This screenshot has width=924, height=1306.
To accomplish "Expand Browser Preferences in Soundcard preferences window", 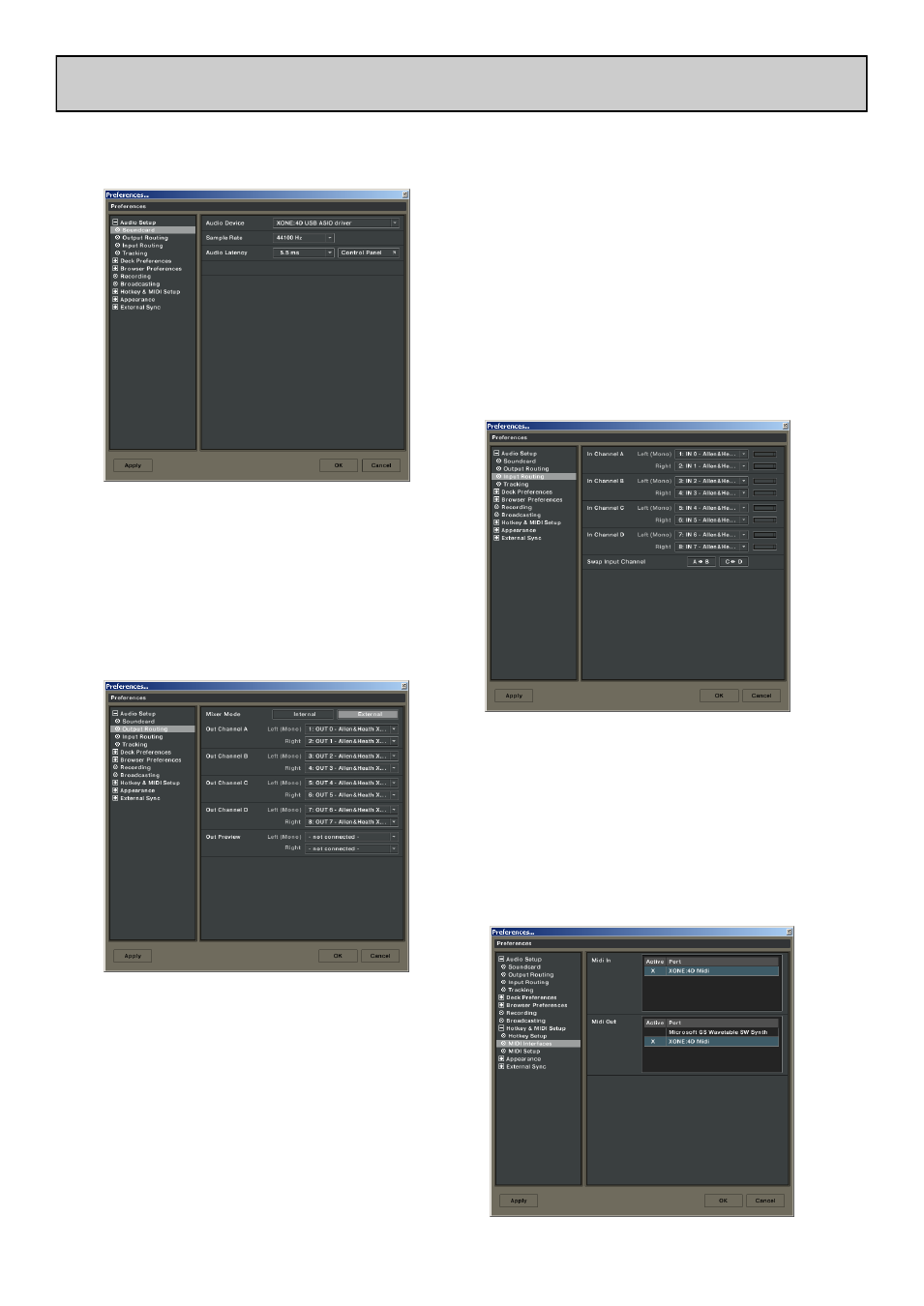I will (115, 269).
